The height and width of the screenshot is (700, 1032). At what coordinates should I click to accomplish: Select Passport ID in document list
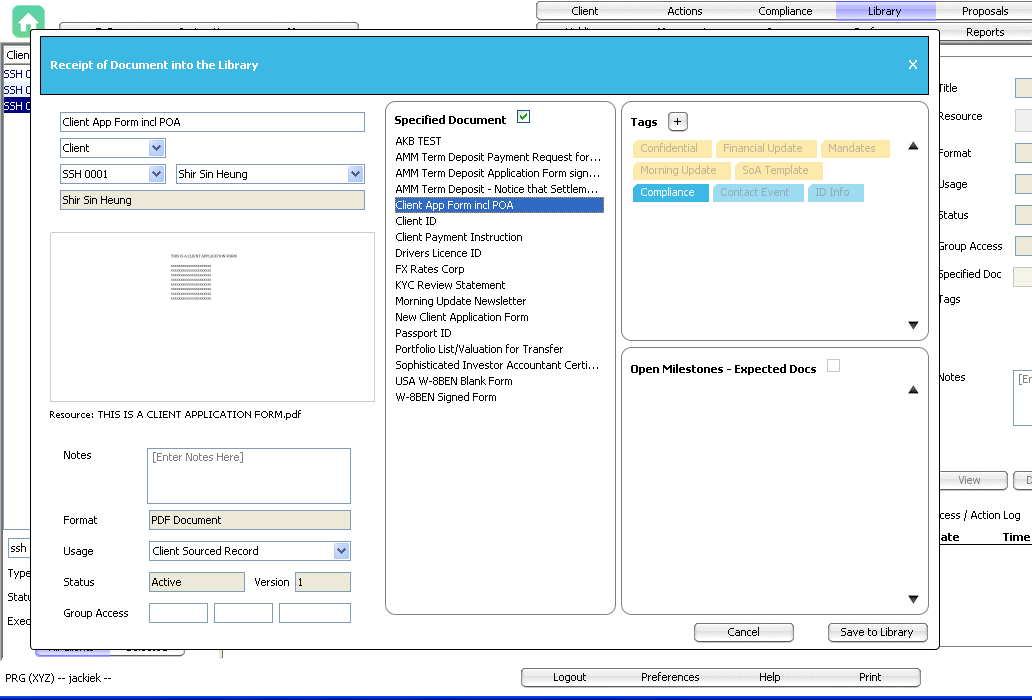[x=423, y=333]
